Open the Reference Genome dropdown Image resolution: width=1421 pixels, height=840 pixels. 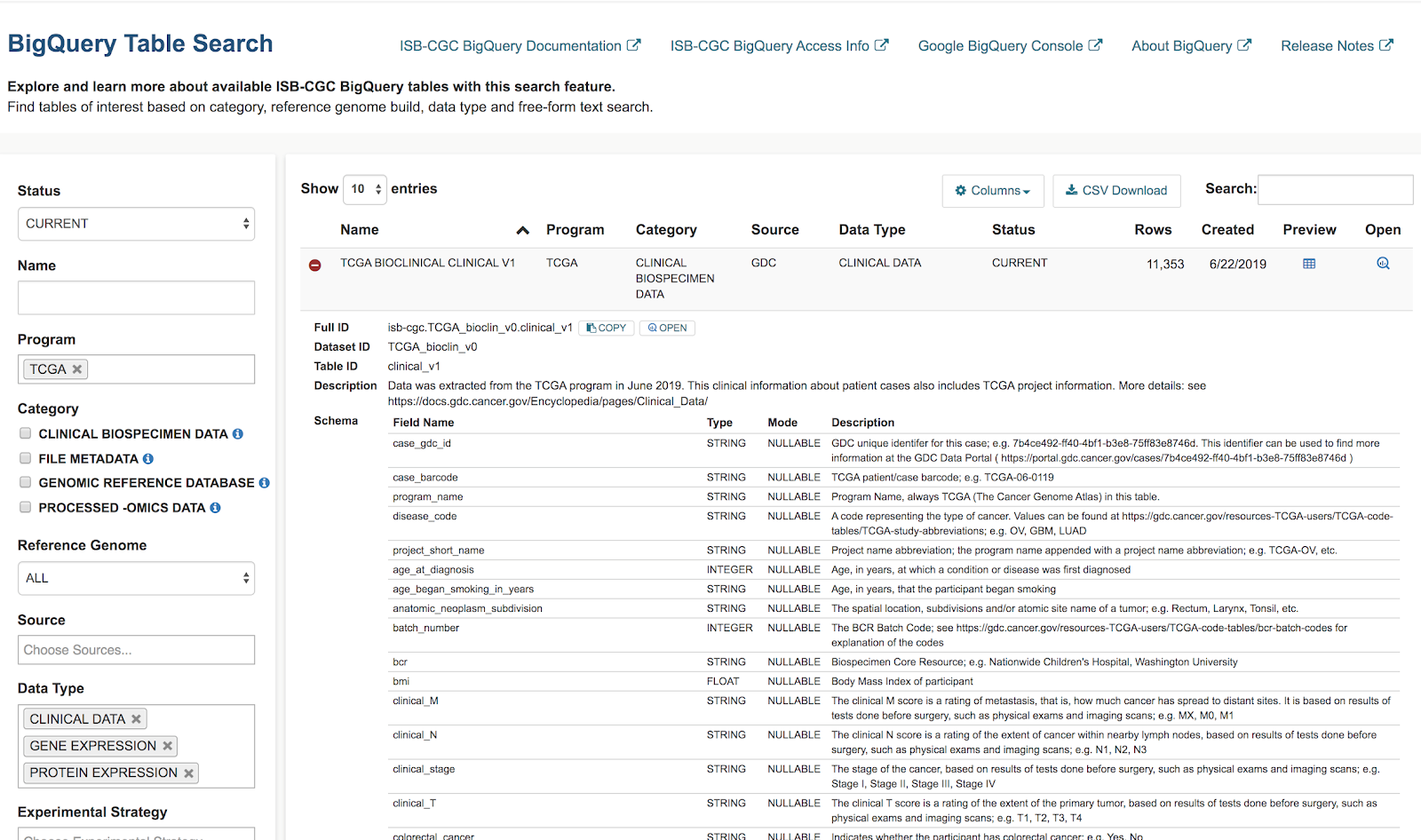pos(136,578)
